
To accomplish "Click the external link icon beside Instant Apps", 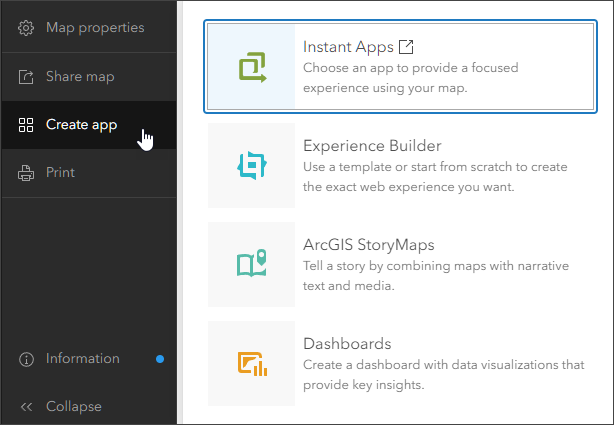I will point(406,47).
